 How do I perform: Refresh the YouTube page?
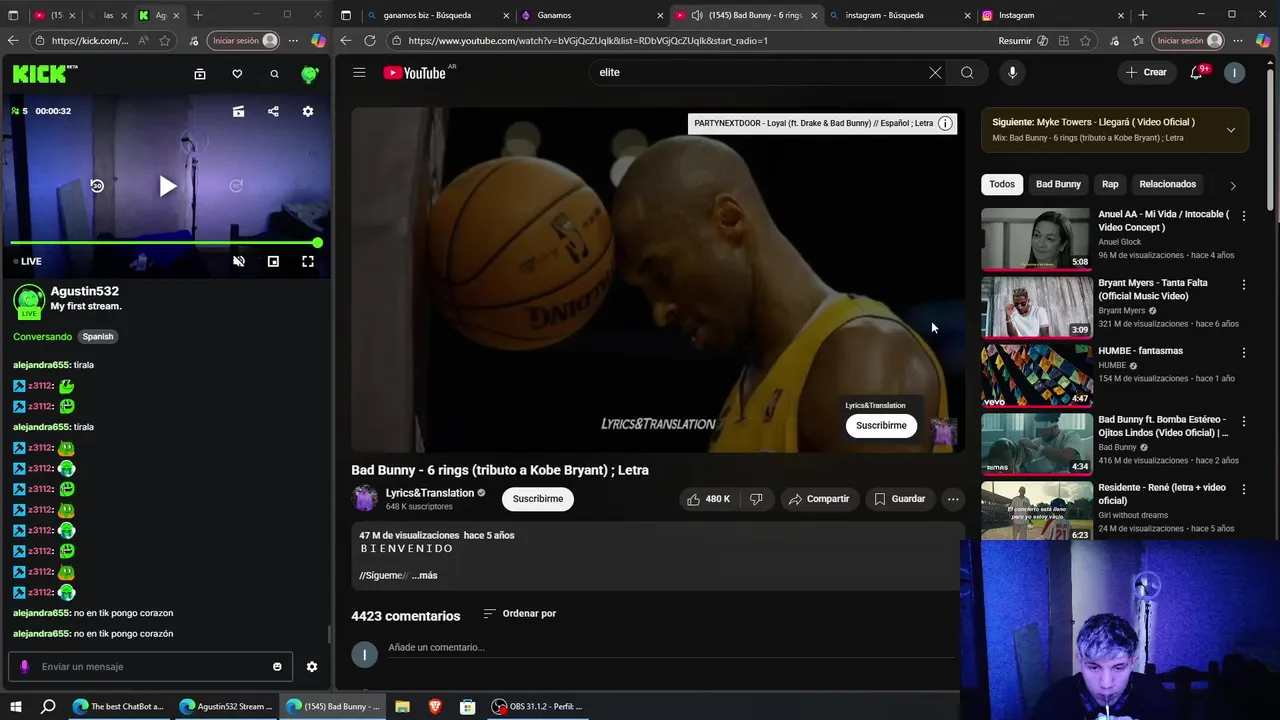[x=370, y=41]
